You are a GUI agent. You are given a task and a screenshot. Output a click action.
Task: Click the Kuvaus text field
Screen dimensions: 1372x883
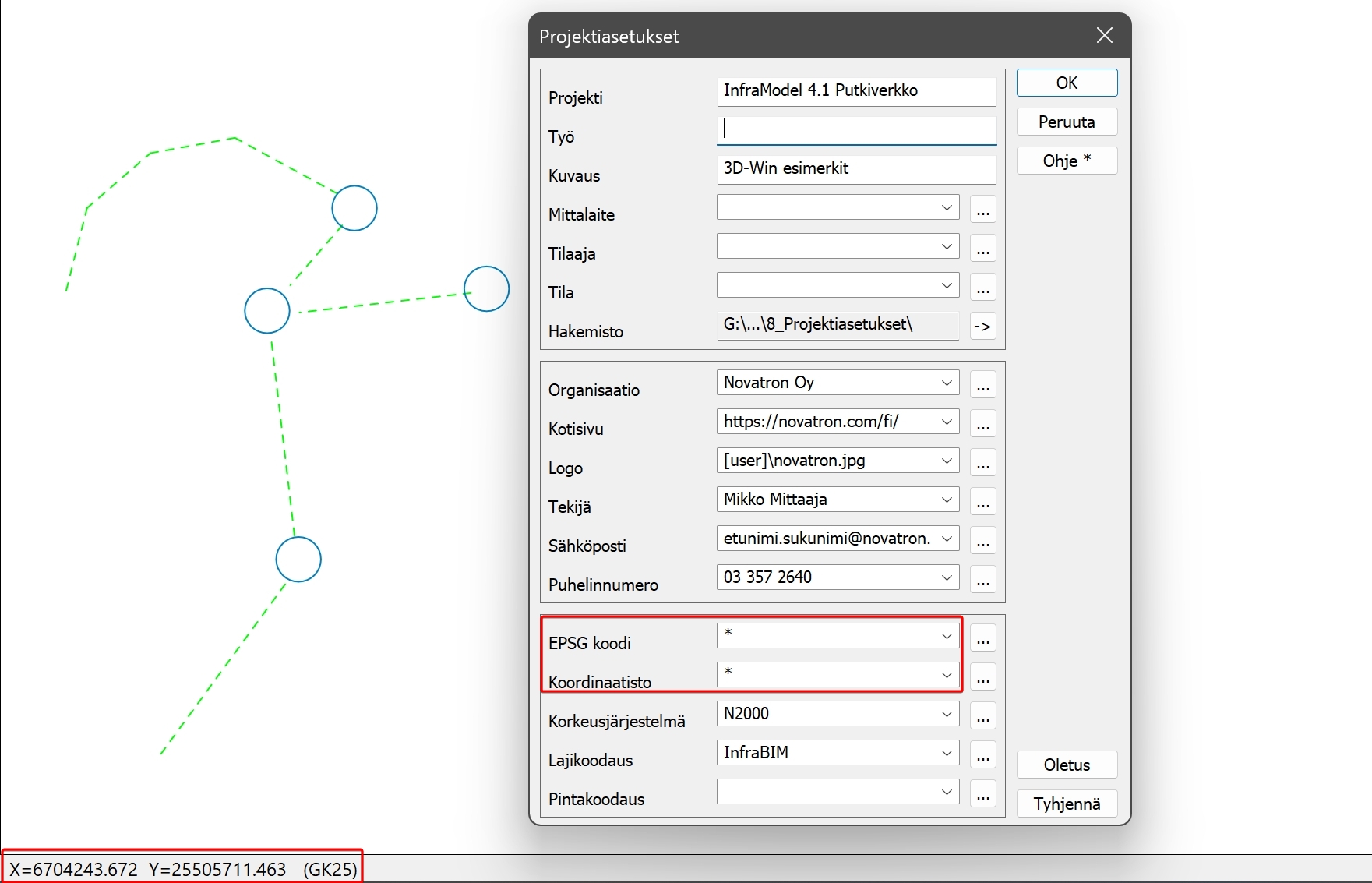tap(856, 169)
